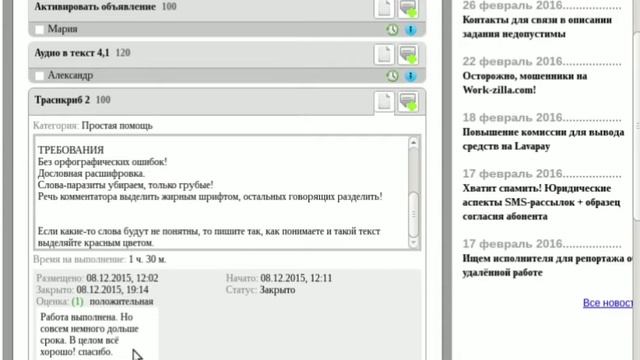The height and width of the screenshot is (360, 640).
Task: Open document icon for Аудио в текст 4,1
Action: point(384,54)
